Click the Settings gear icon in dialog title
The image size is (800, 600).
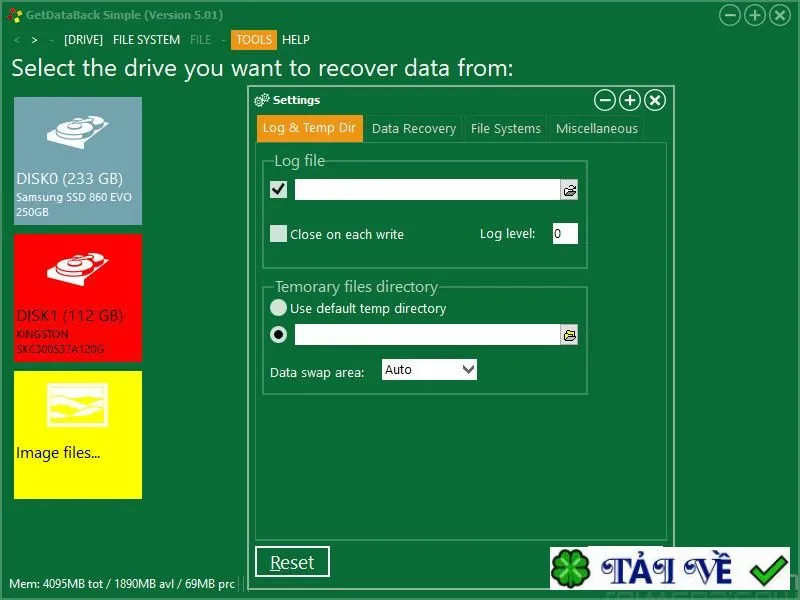tap(261, 100)
